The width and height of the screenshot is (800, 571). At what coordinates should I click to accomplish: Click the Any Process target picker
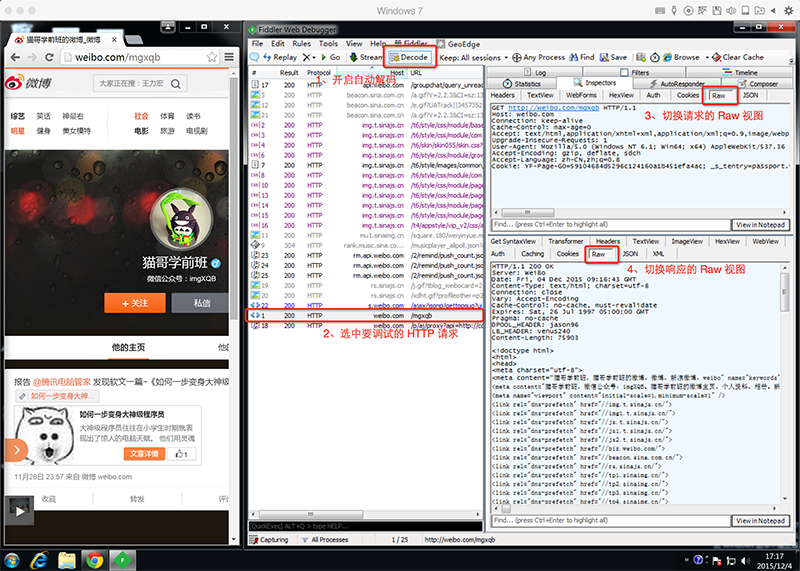pyautogui.click(x=538, y=57)
